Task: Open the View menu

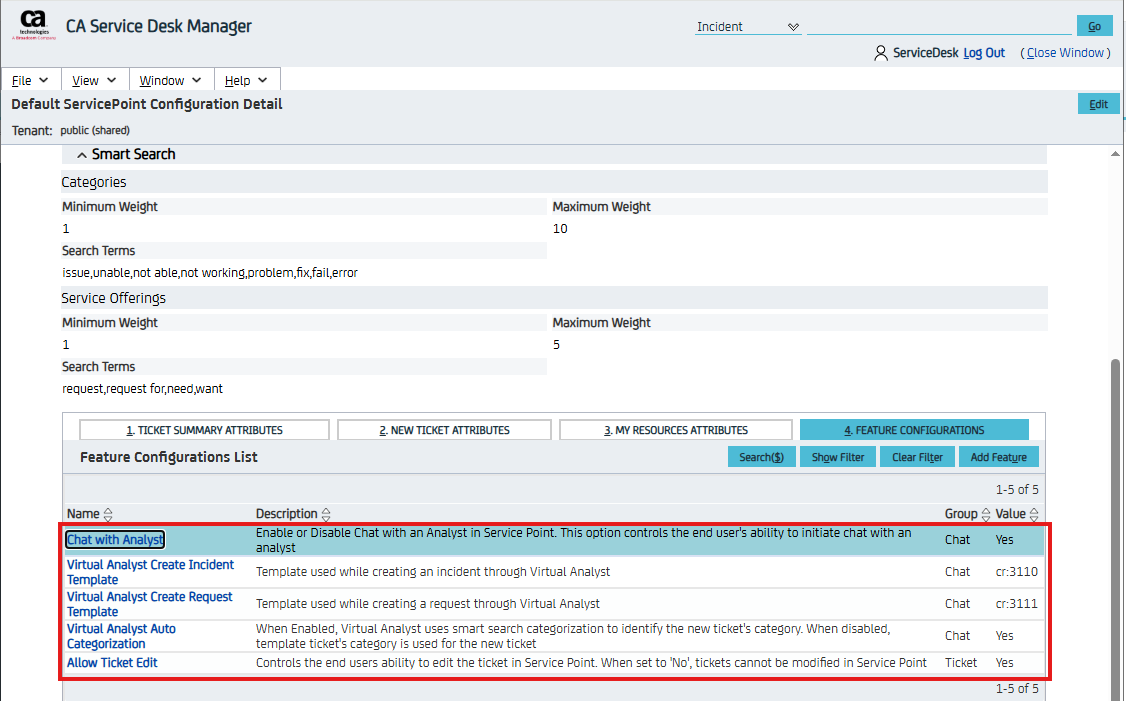Action: 94,80
